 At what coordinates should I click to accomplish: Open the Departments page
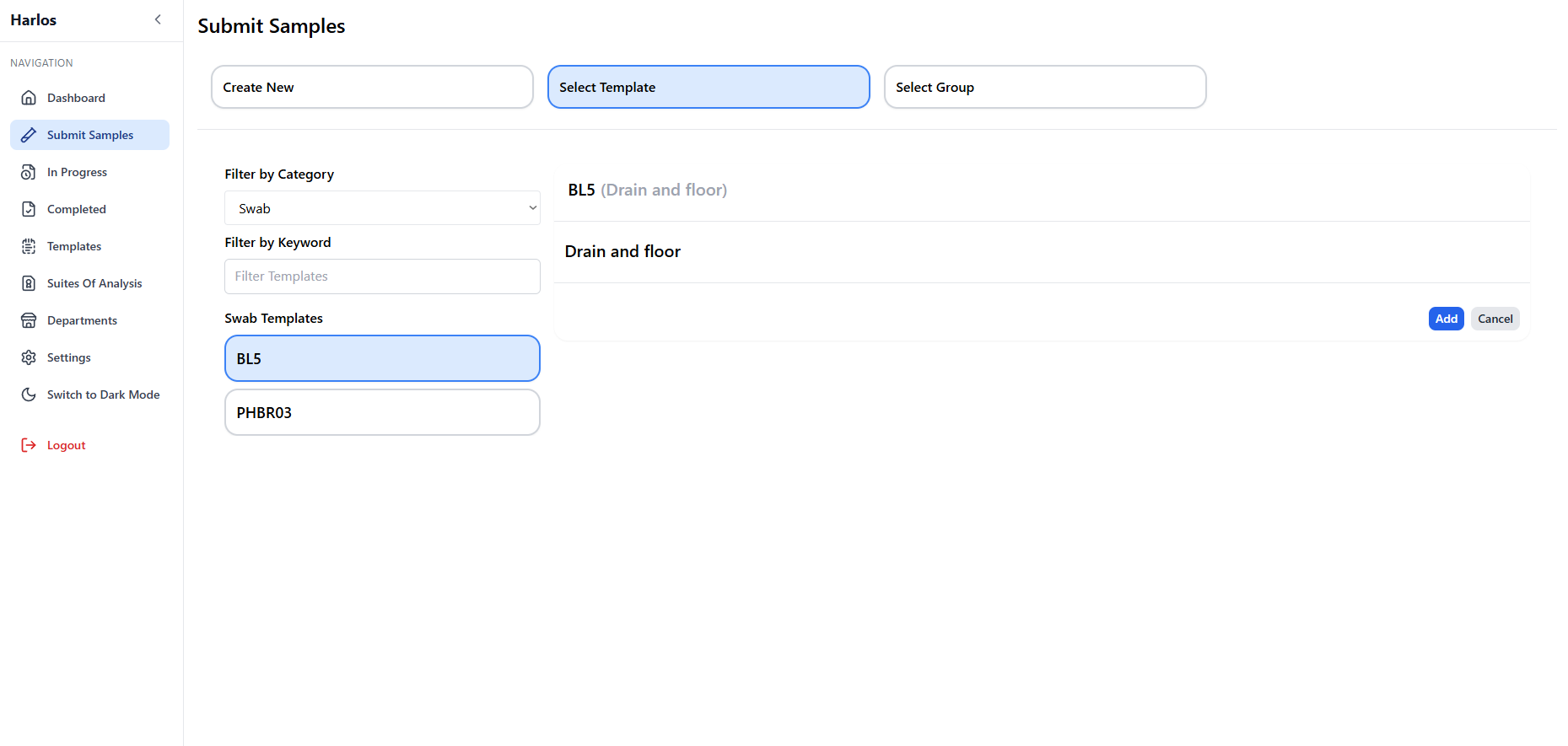pyautogui.click(x=89, y=320)
